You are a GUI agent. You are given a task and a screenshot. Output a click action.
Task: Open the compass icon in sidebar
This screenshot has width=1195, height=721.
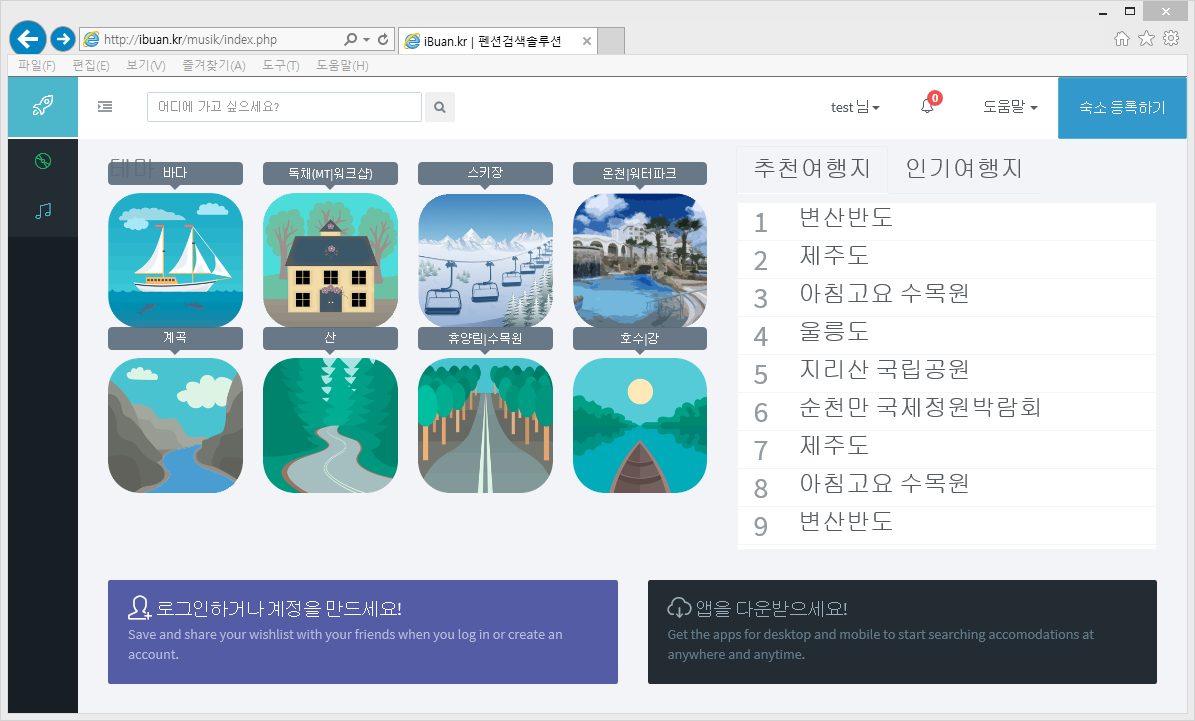[x=43, y=162]
